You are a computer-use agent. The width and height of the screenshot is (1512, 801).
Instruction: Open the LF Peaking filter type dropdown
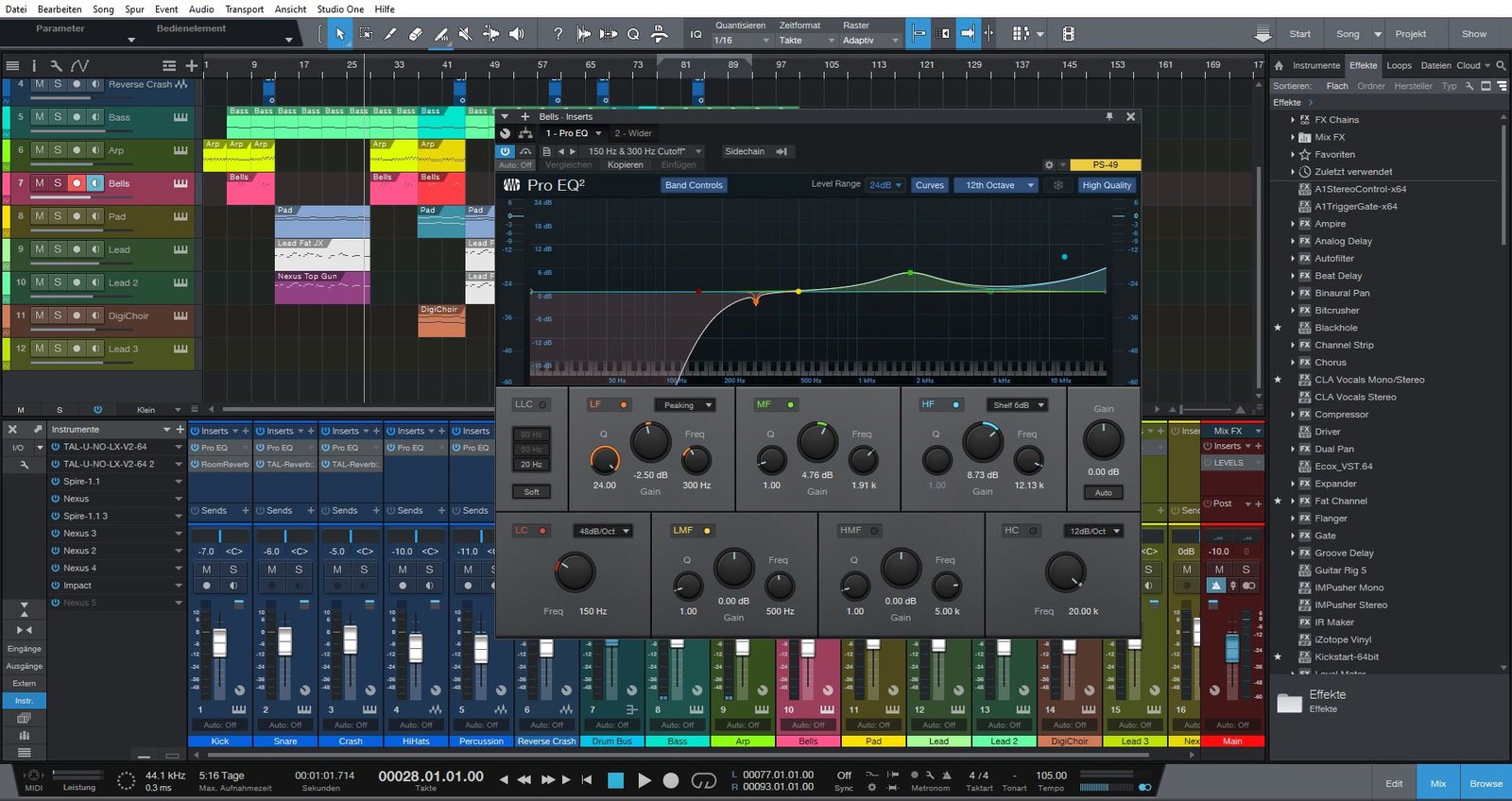684,405
